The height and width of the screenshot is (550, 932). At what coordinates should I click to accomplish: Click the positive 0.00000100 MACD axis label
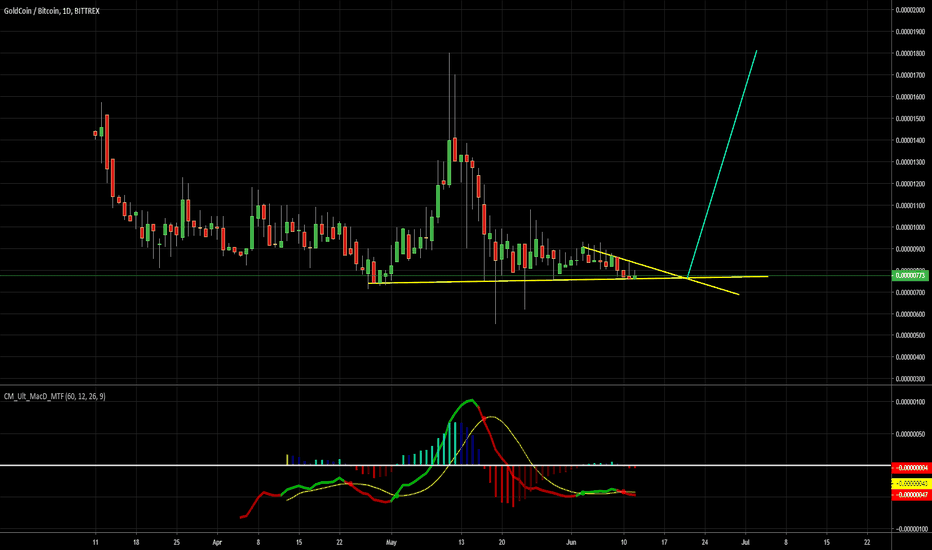(910, 402)
